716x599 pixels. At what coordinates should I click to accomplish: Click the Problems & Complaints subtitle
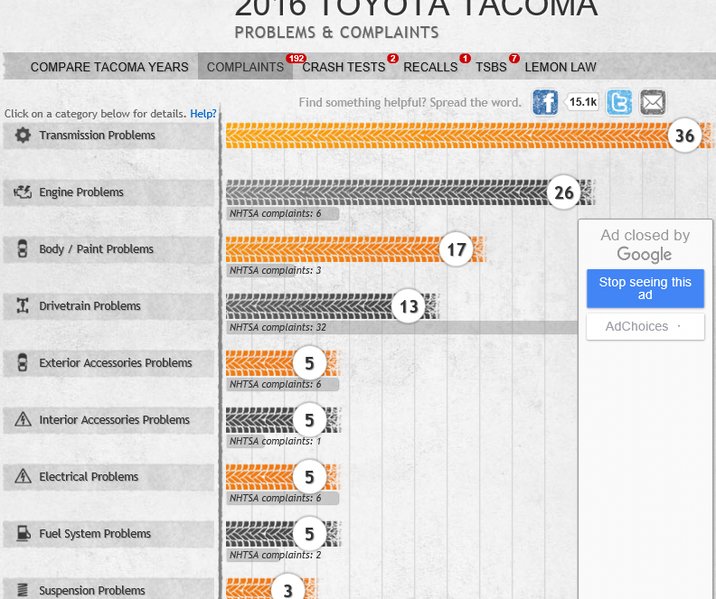[x=337, y=32]
